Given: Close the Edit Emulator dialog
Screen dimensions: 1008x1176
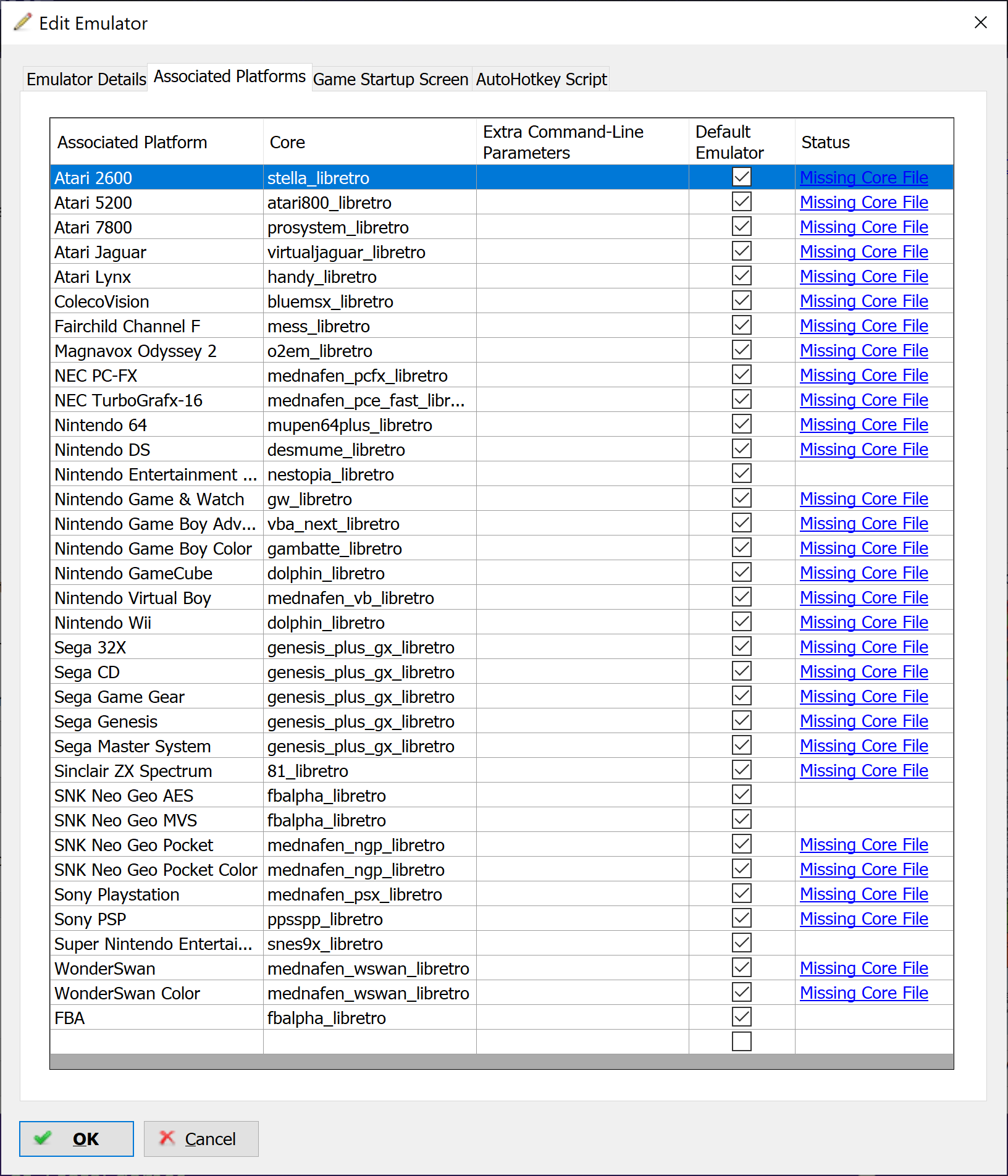Looking at the screenshot, I should [x=980, y=23].
